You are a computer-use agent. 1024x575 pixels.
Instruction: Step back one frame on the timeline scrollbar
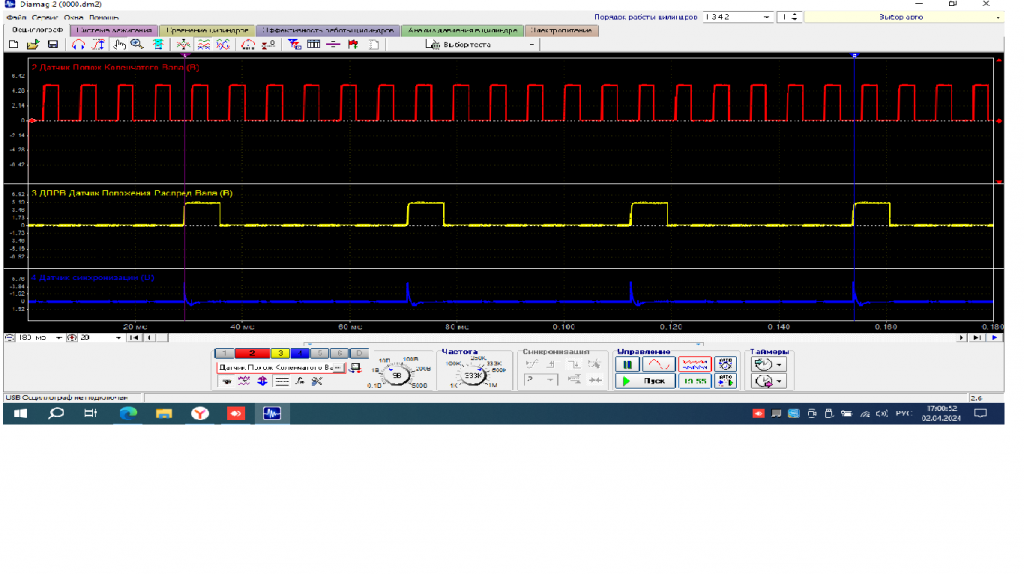pos(149,338)
